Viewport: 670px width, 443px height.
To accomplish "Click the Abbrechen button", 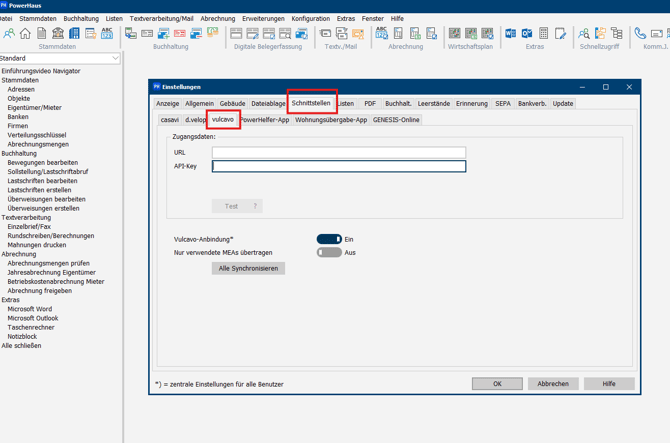I will tap(553, 383).
